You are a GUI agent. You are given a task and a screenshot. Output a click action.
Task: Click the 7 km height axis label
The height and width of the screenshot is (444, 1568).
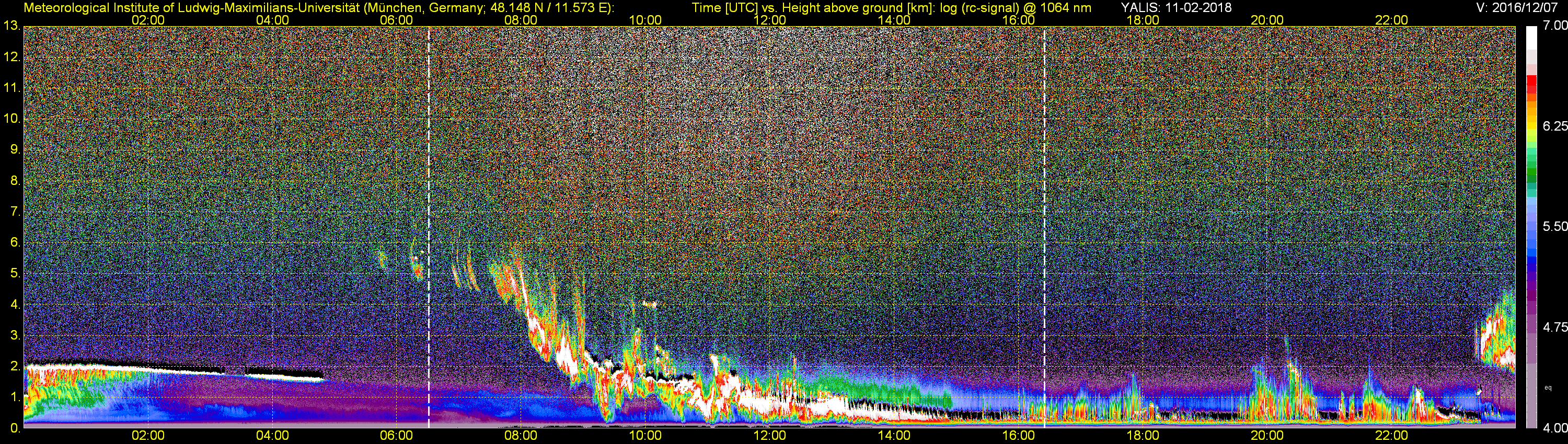[x=15, y=212]
